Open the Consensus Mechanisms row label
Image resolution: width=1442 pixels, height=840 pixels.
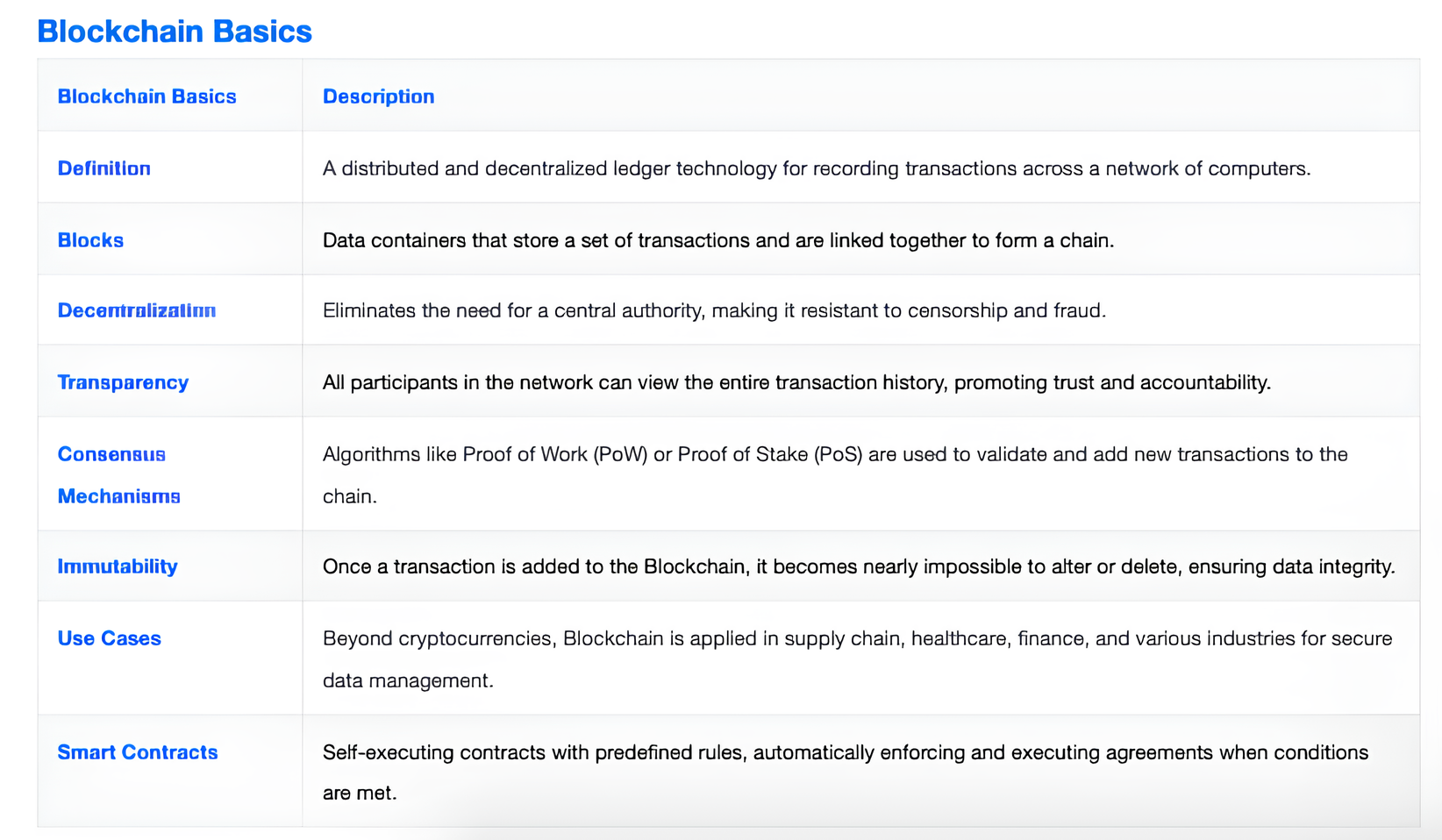pyautogui.click(x=118, y=475)
